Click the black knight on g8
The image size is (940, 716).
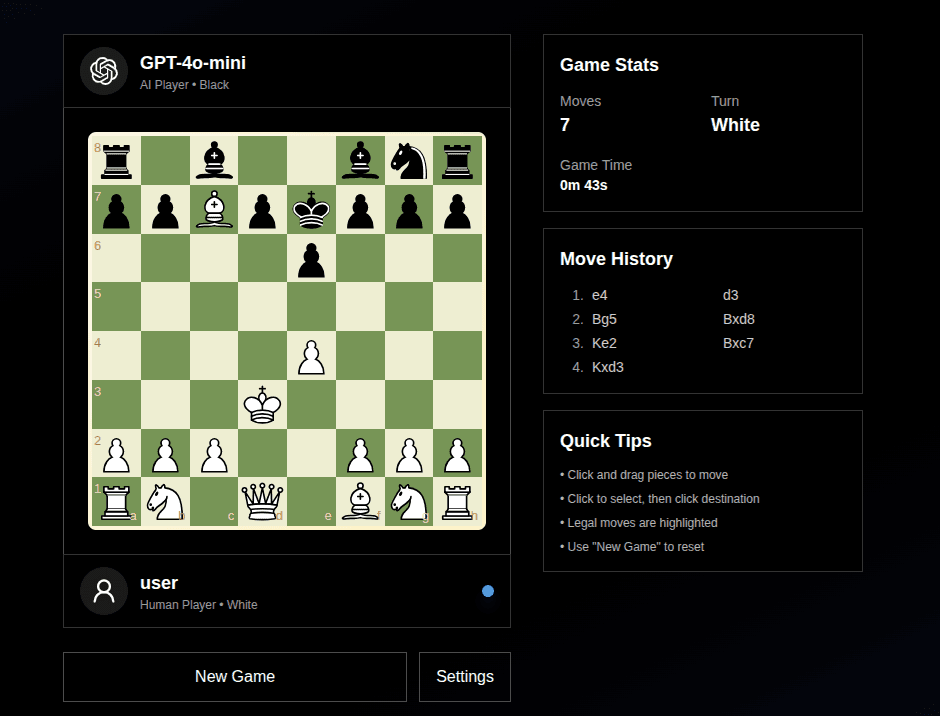(409, 160)
